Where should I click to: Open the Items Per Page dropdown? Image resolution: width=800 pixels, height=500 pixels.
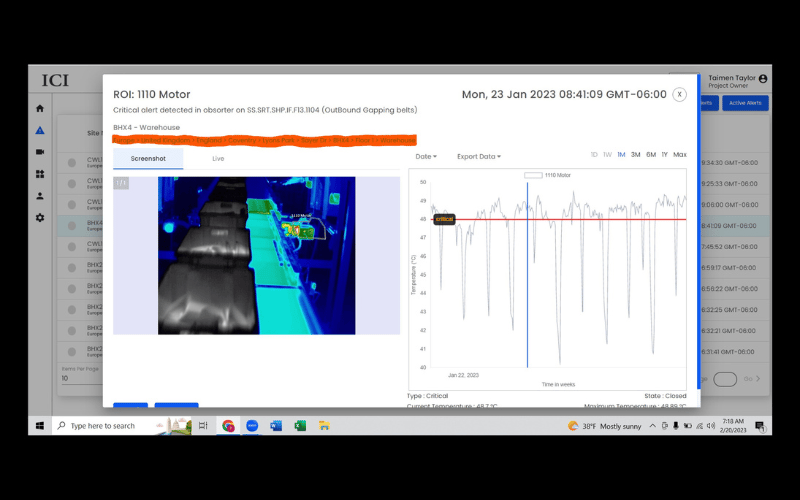pyautogui.click(x=78, y=379)
